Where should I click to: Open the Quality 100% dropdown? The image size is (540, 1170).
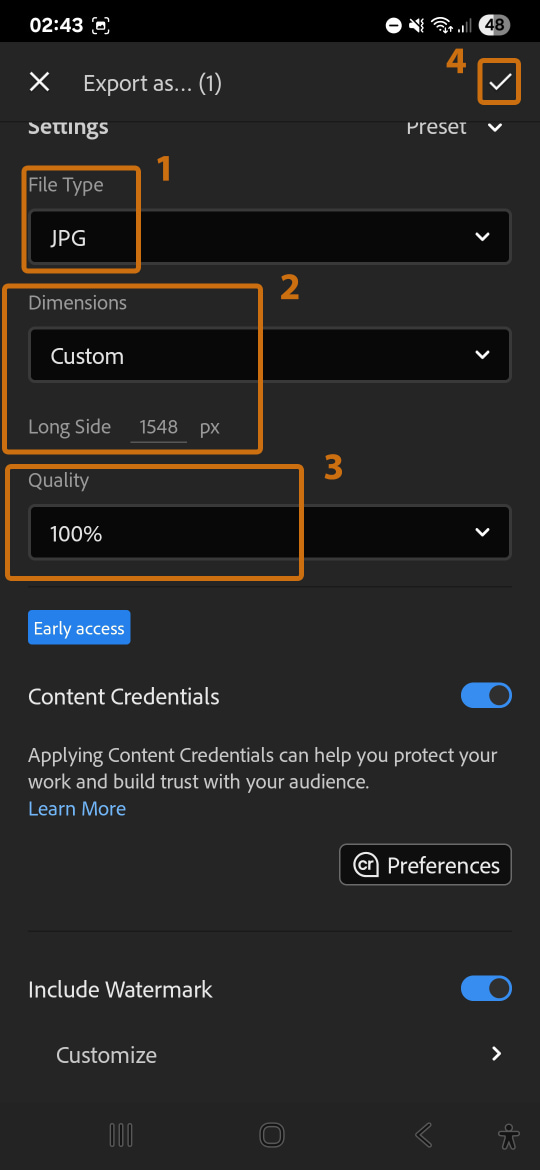click(270, 533)
